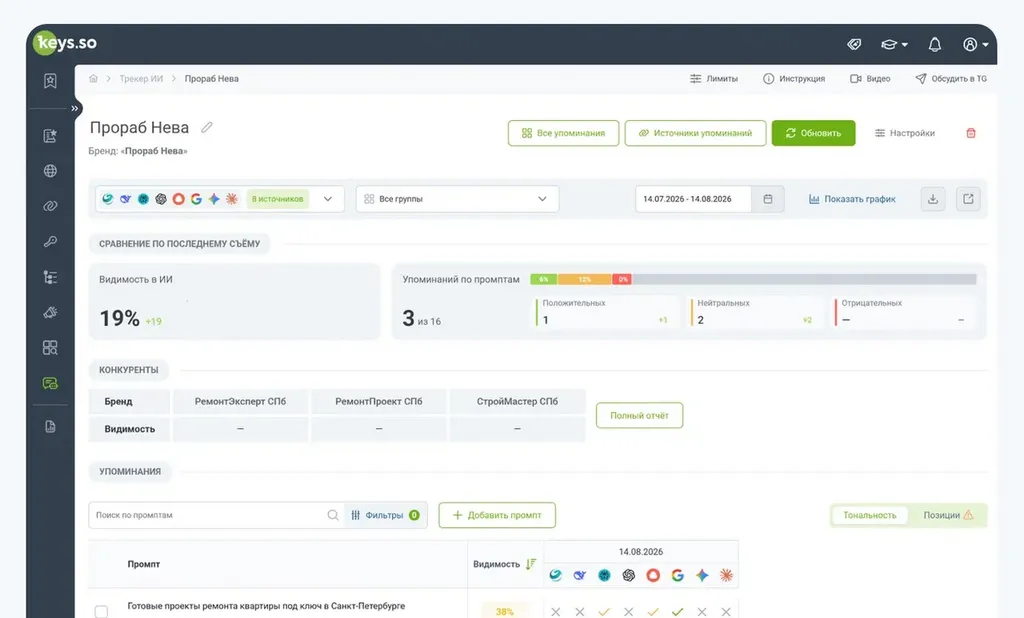
Task: Open the grid search sidebar icon
Action: tap(50, 348)
